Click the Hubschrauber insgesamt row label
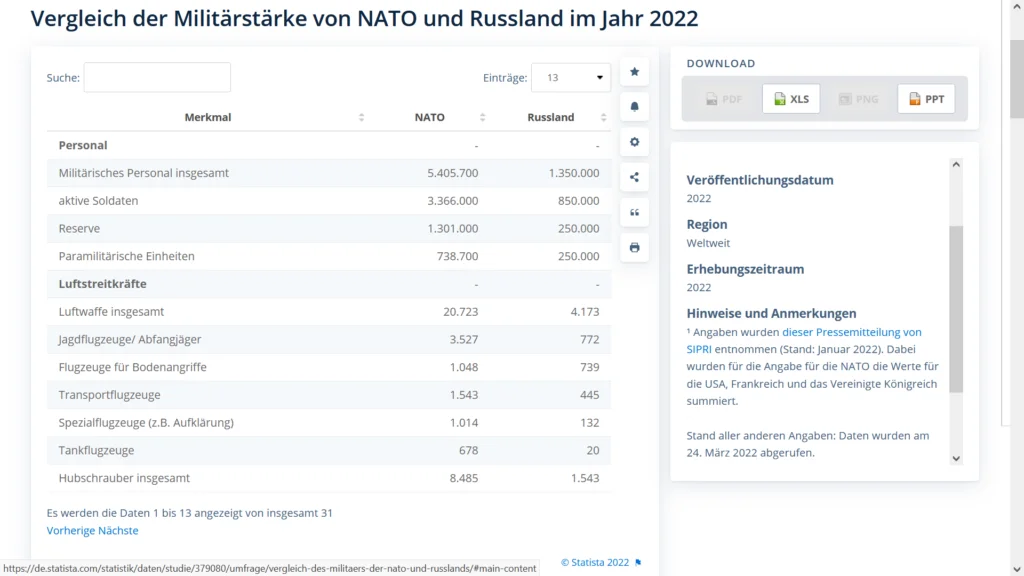1024x576 pixels. (124, 478)
